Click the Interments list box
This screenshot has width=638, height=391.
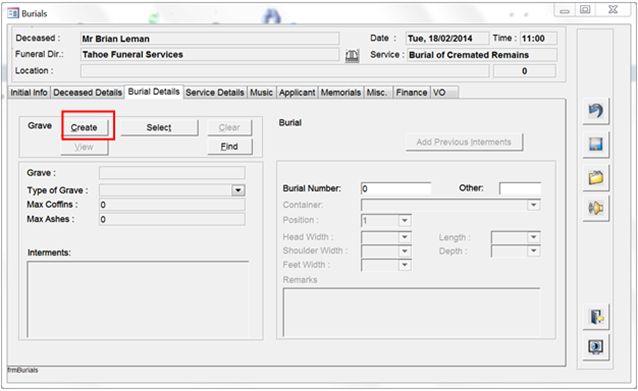[x=138, y=299]
